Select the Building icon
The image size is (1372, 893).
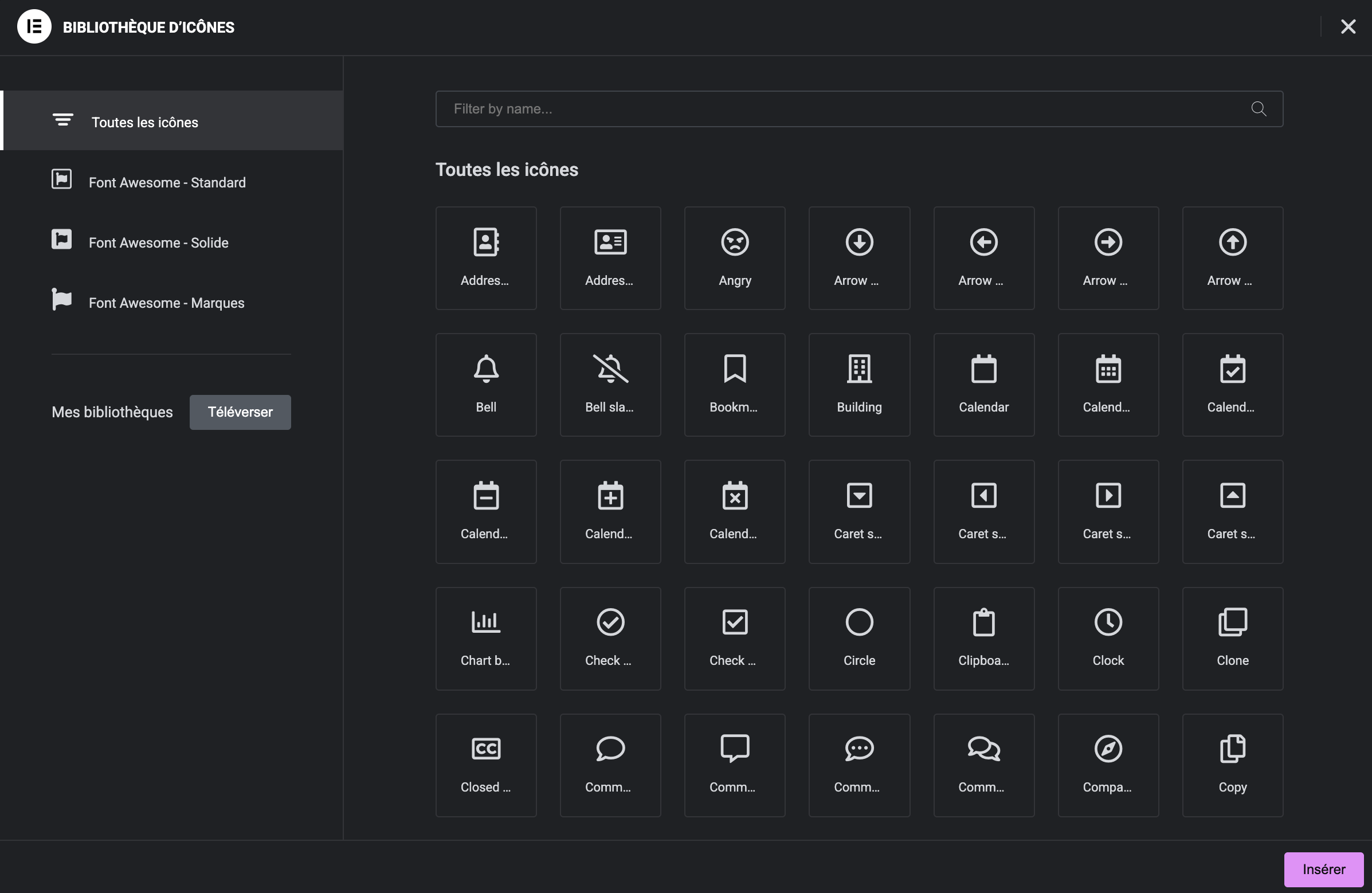[859, 385]
